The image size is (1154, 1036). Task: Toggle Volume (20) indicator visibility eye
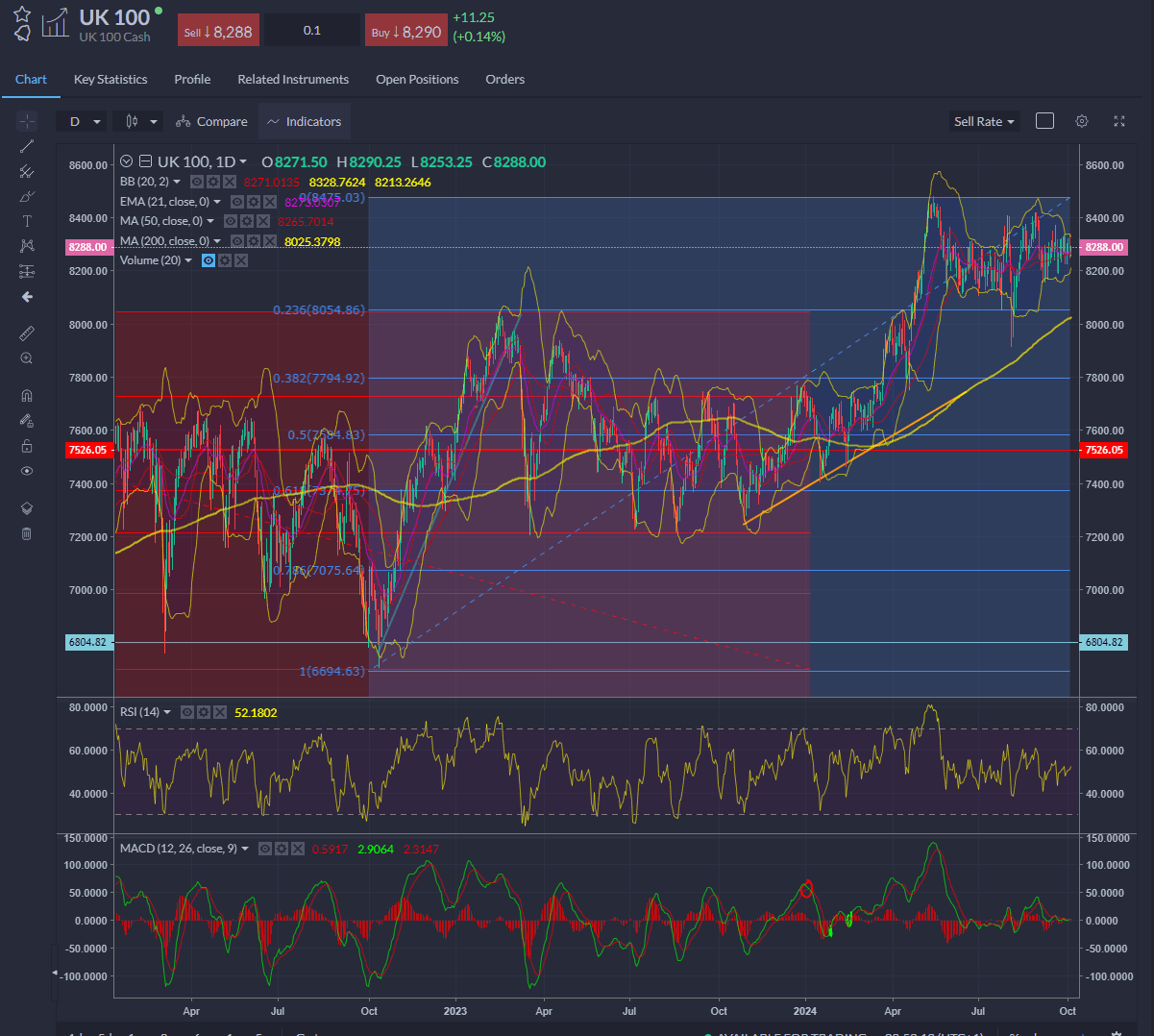pos(209,260)
